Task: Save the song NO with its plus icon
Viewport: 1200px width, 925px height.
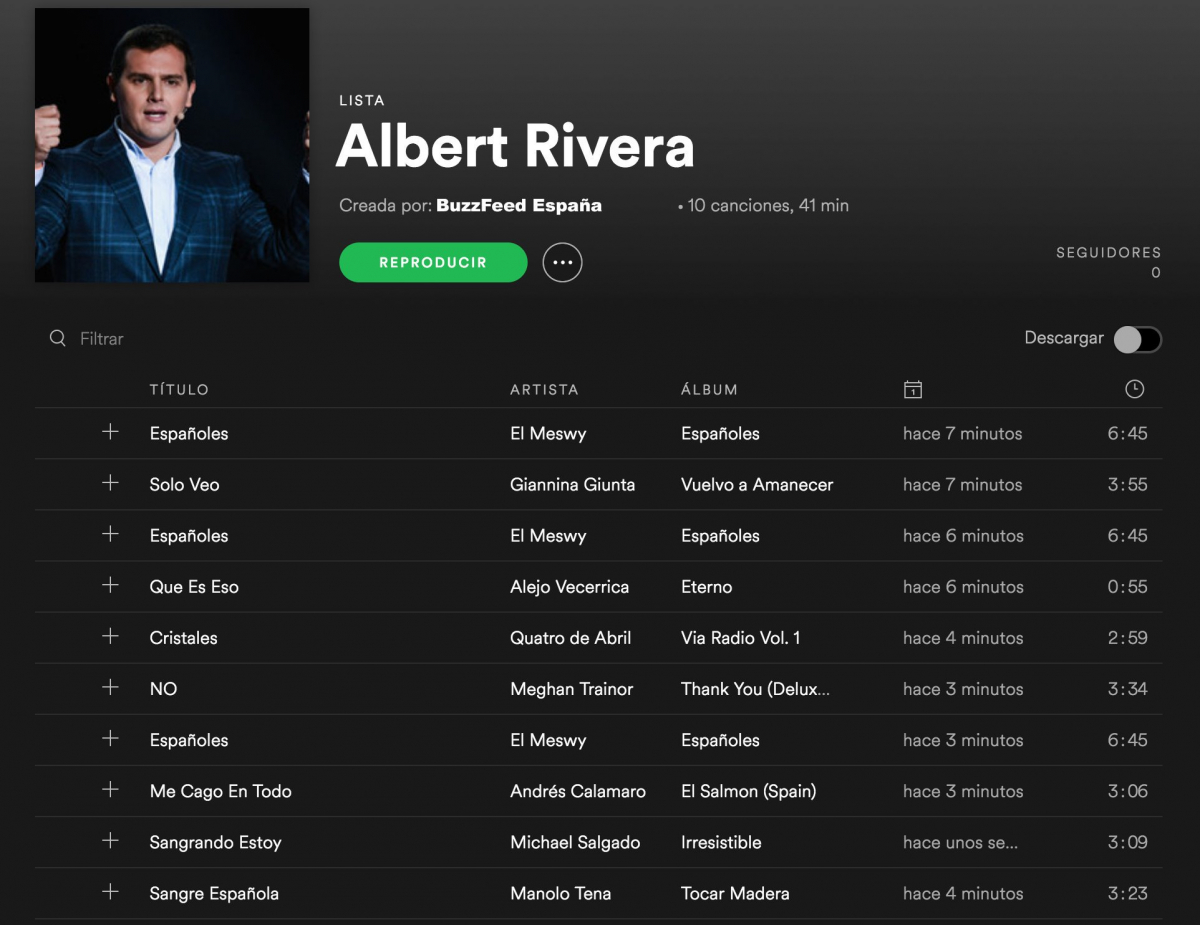Action: coord(110,687)
